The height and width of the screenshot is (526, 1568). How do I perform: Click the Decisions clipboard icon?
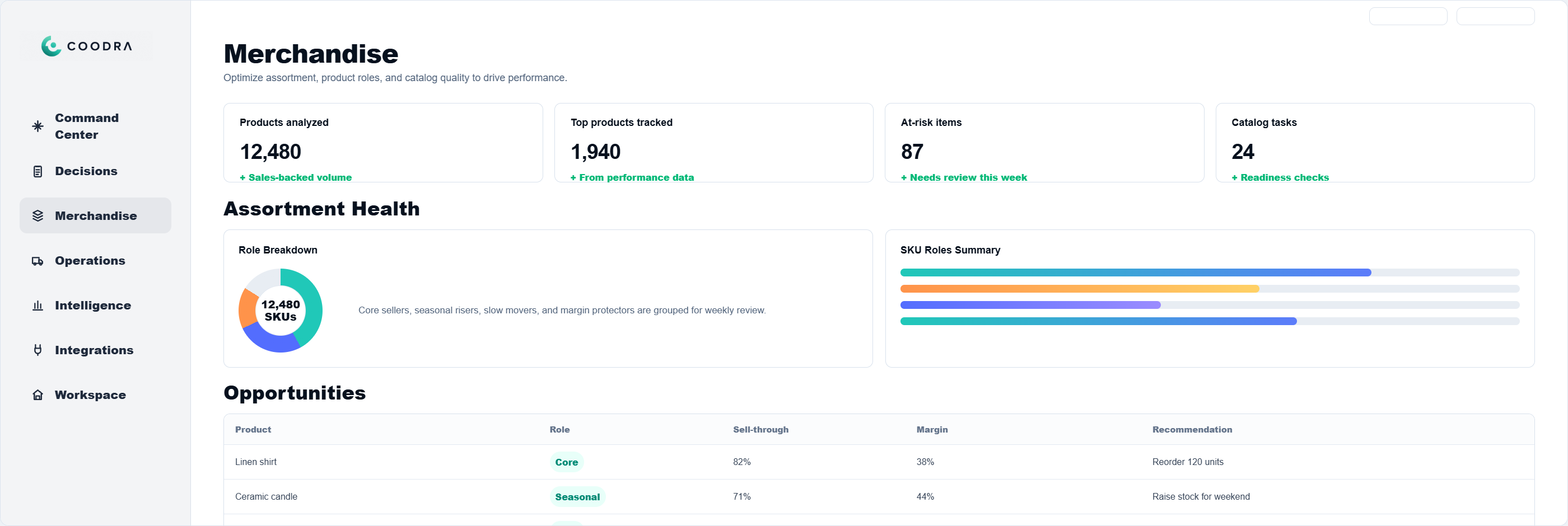pos(38,171)
